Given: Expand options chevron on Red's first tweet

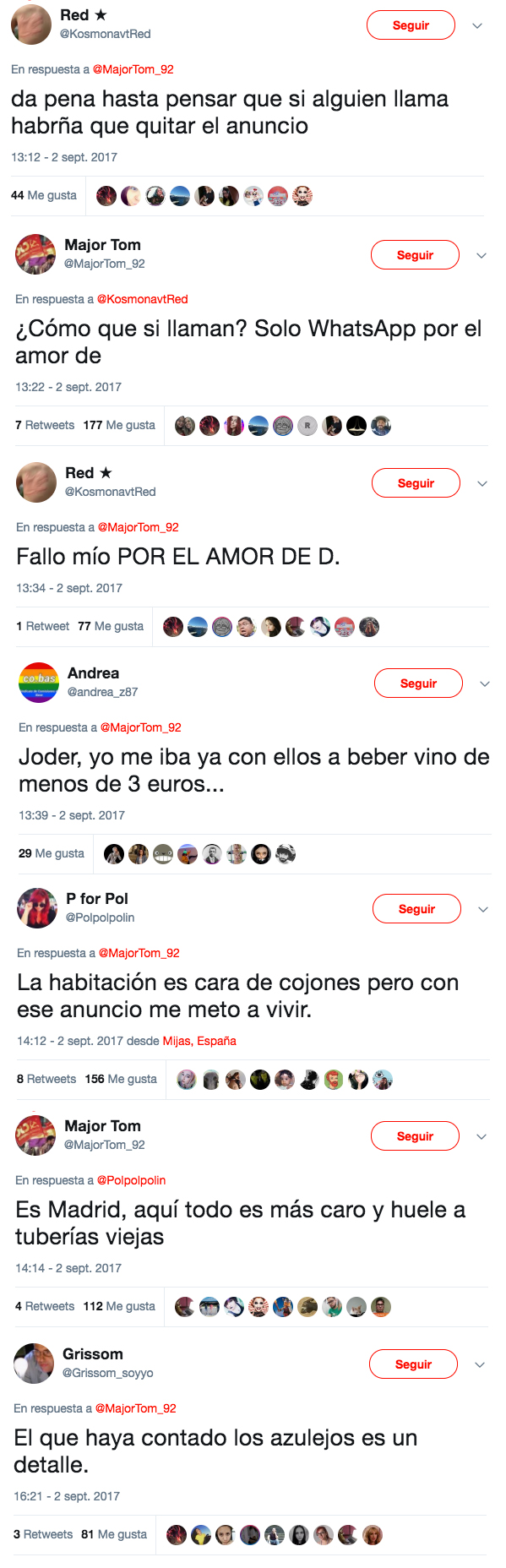Looking at the screenshot, I should pos(477,25).
